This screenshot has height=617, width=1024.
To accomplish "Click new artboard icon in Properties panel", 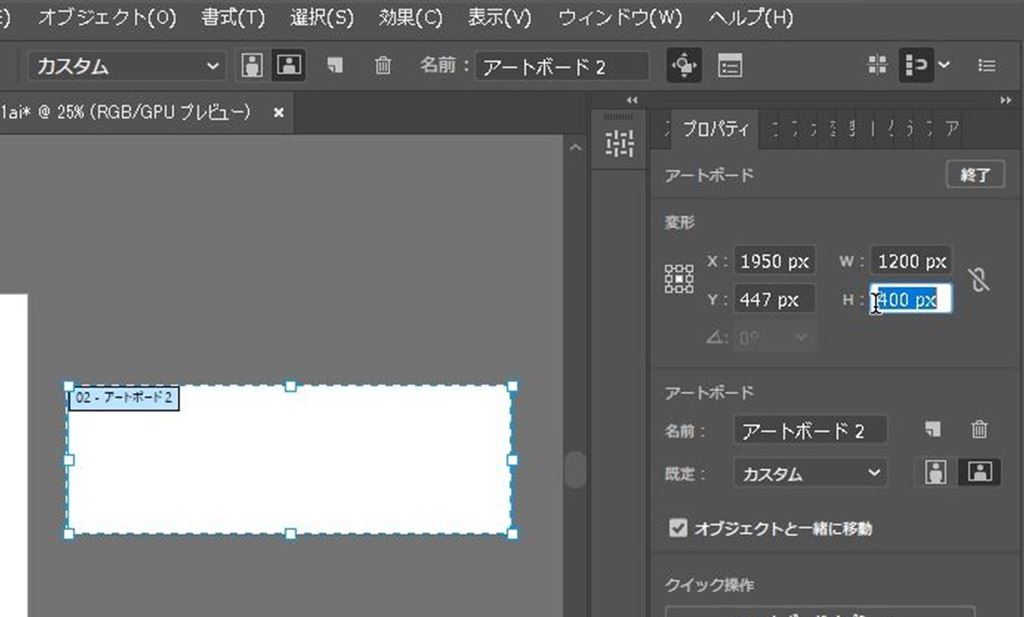I will (933, 430).
